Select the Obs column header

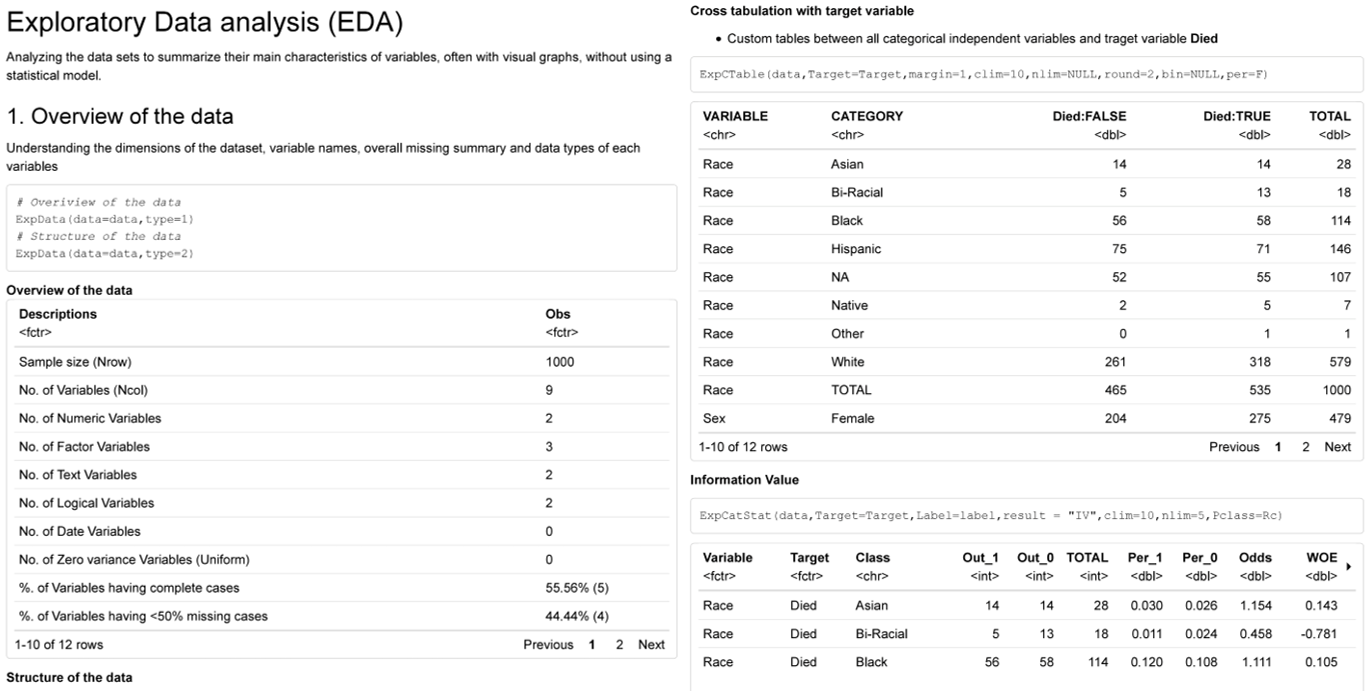click(x=558, y=314)
